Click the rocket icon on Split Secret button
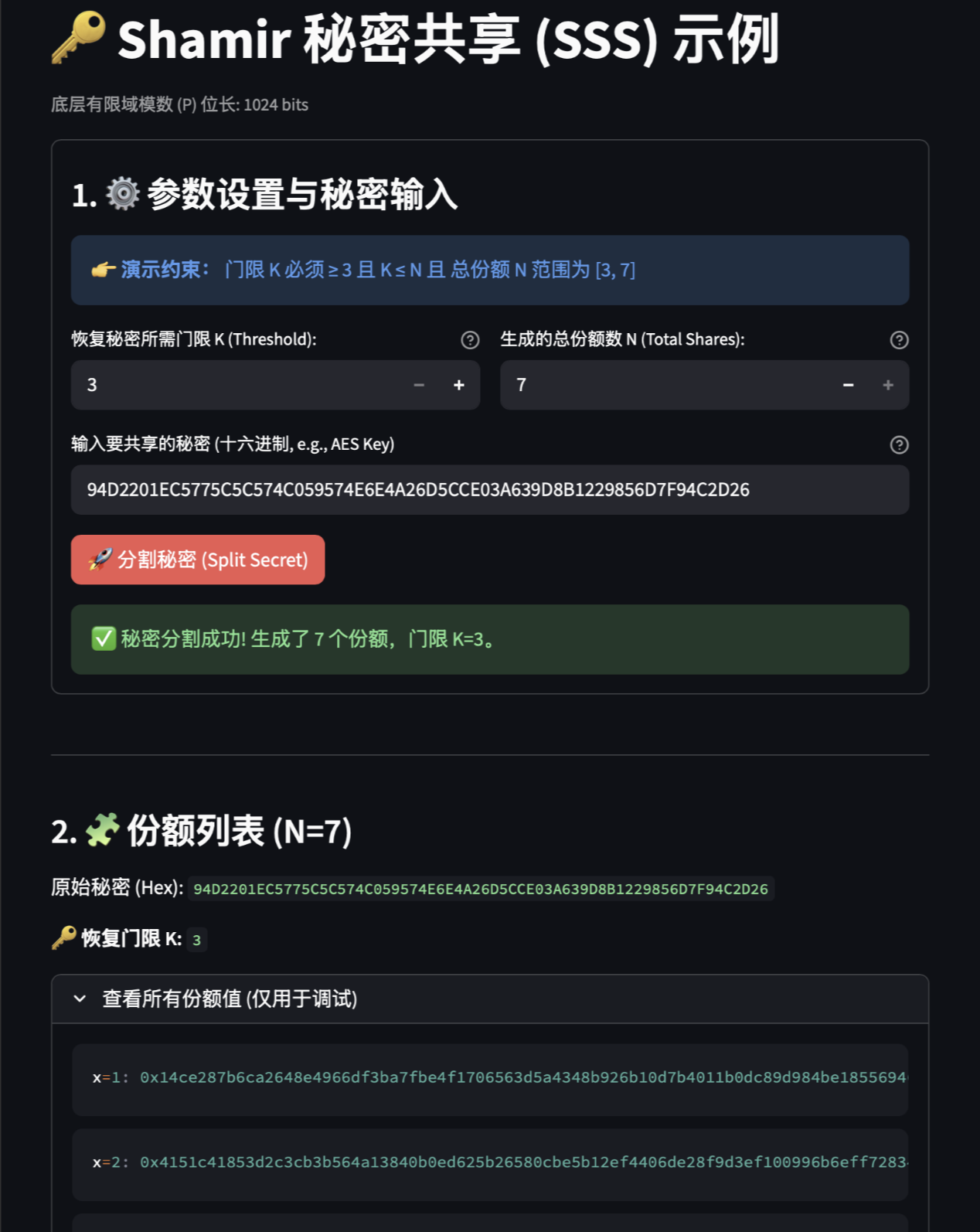Image resolution: width=980 pixels, height=1232 pixels. tap(99, 559)
